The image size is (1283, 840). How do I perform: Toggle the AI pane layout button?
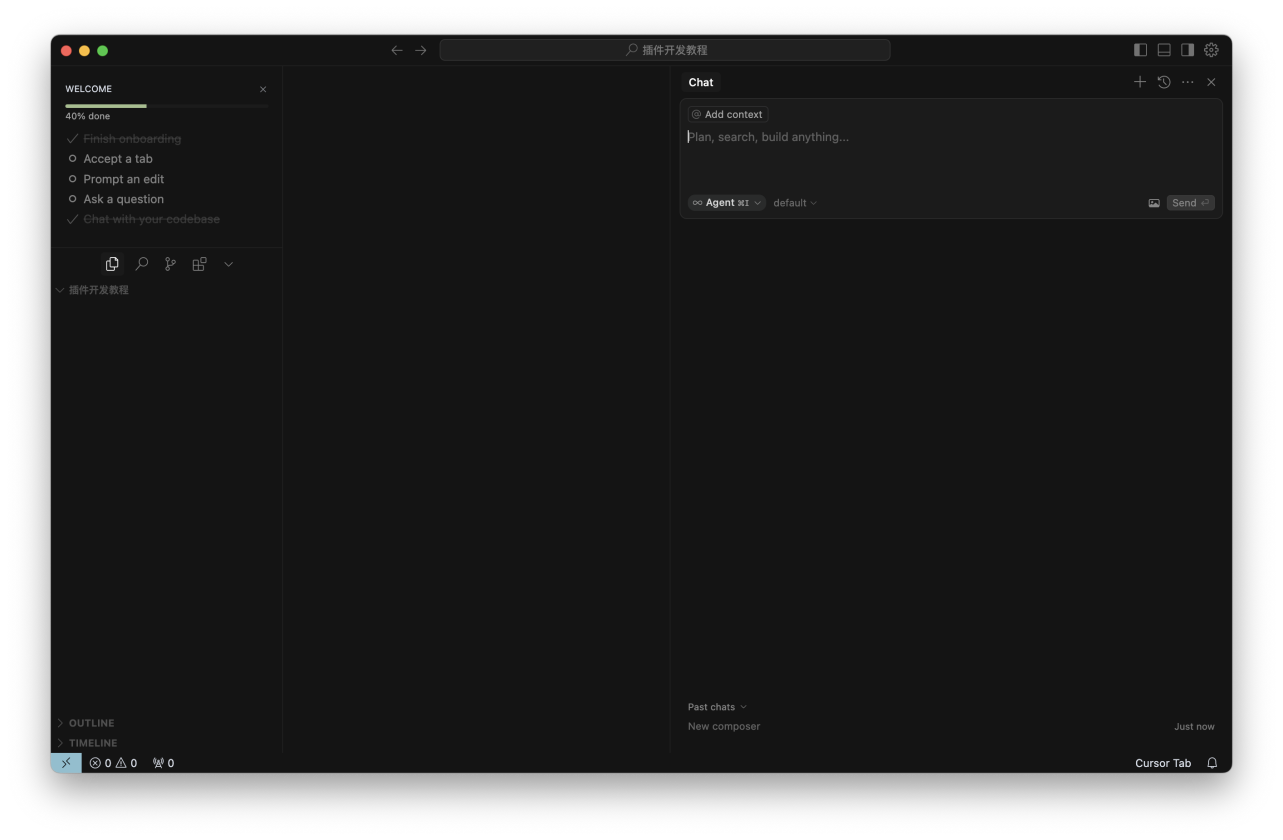[1187, 50]
